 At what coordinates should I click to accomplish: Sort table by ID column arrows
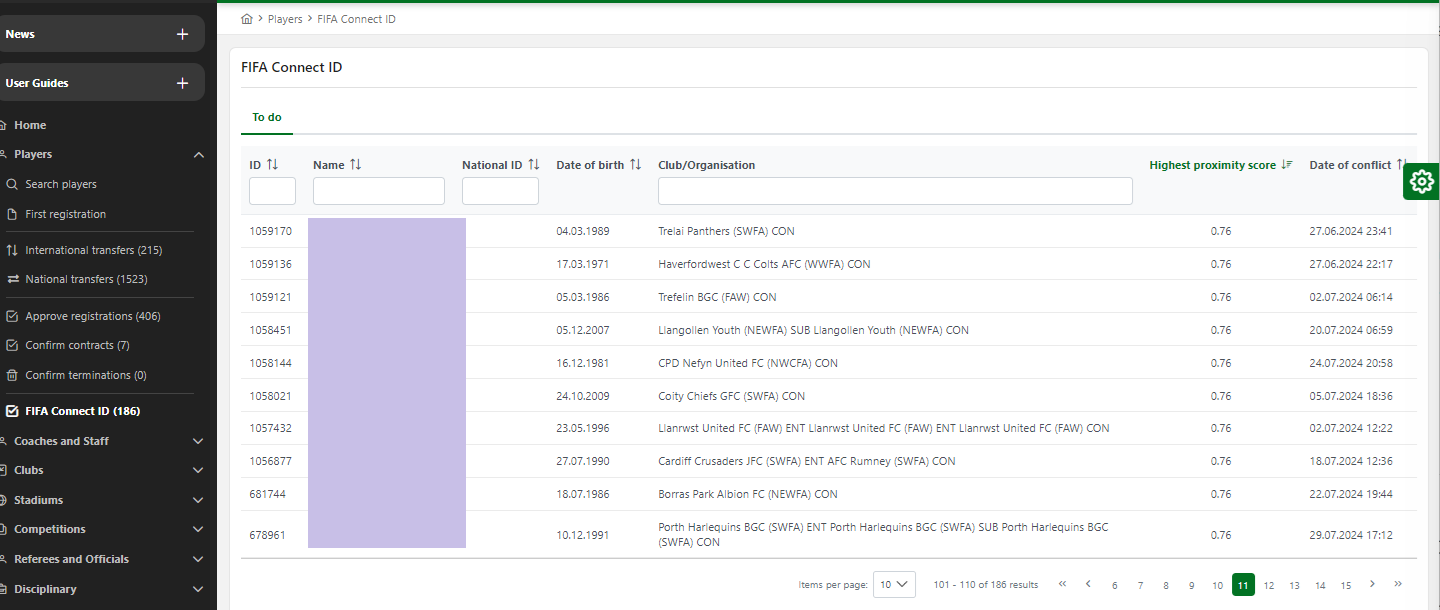272,165
